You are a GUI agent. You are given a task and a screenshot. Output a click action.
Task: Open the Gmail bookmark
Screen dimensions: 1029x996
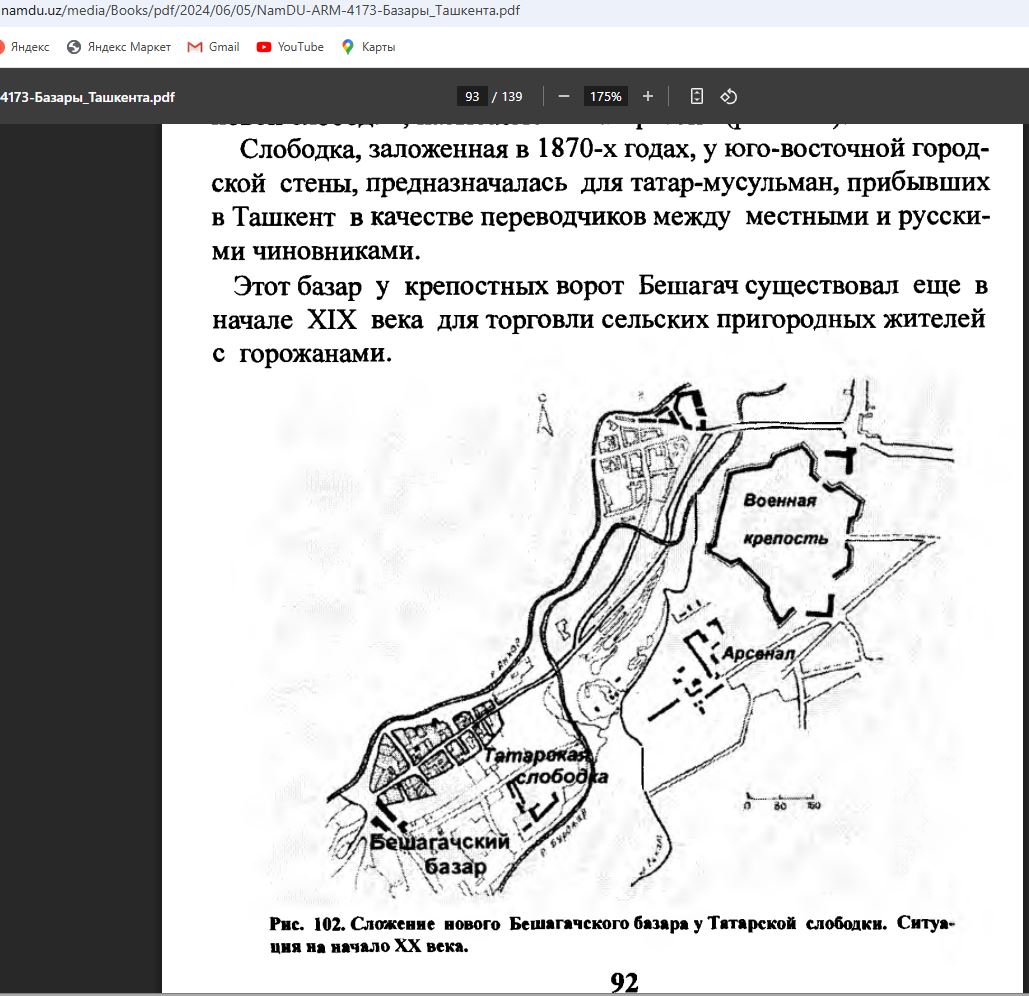pos(213,47)
